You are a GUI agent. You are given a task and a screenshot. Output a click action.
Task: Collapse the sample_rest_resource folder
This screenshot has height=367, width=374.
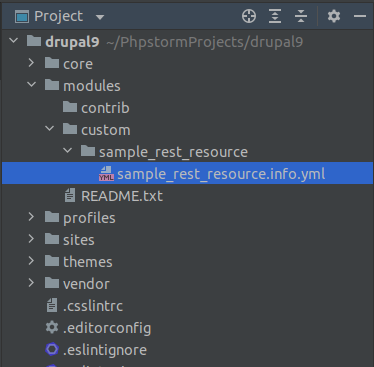[67, 151]
